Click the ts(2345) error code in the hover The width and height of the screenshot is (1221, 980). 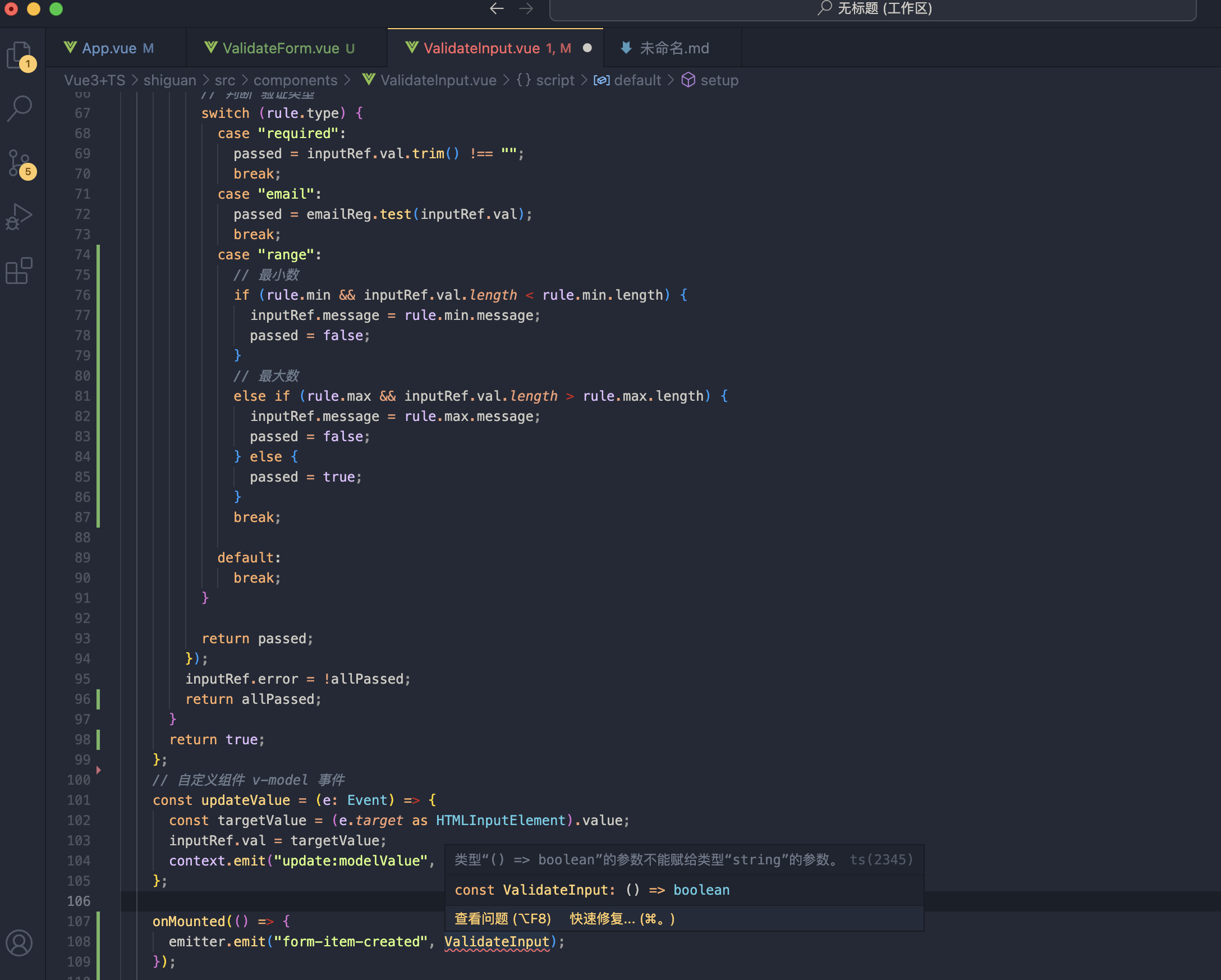coord(881,860)
